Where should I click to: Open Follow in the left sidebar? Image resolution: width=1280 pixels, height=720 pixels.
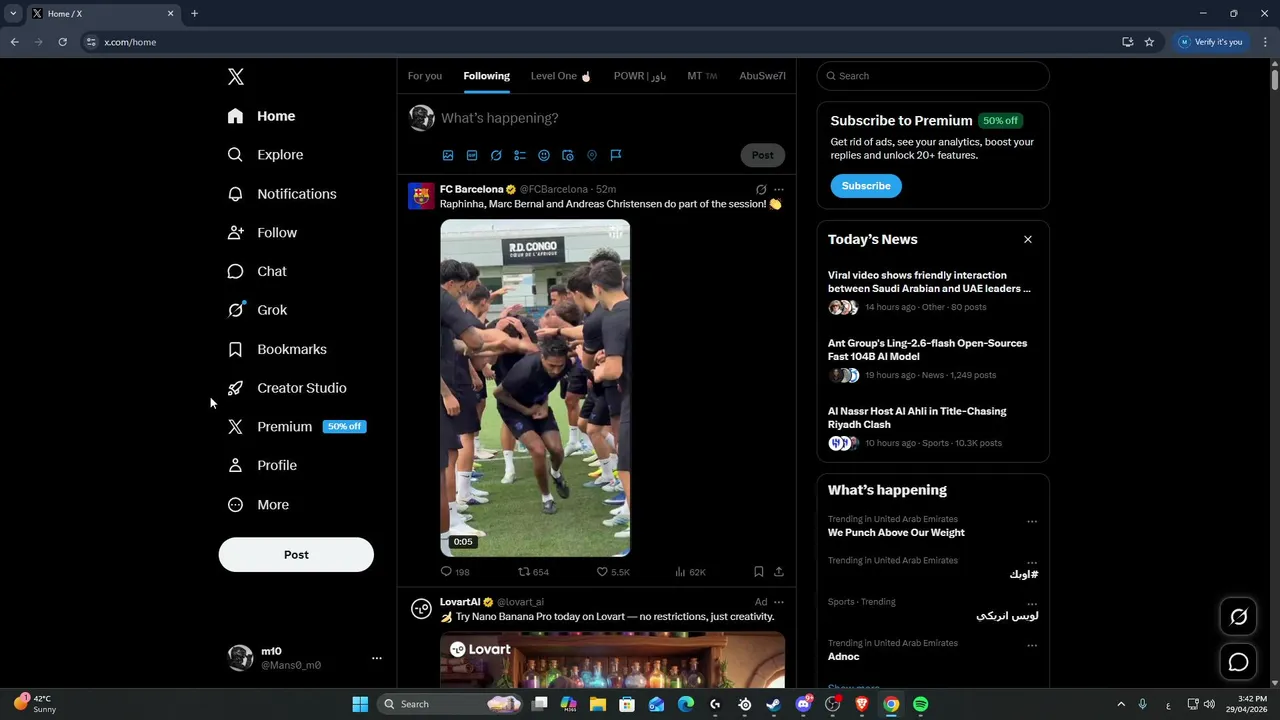[x=262, y=233]
